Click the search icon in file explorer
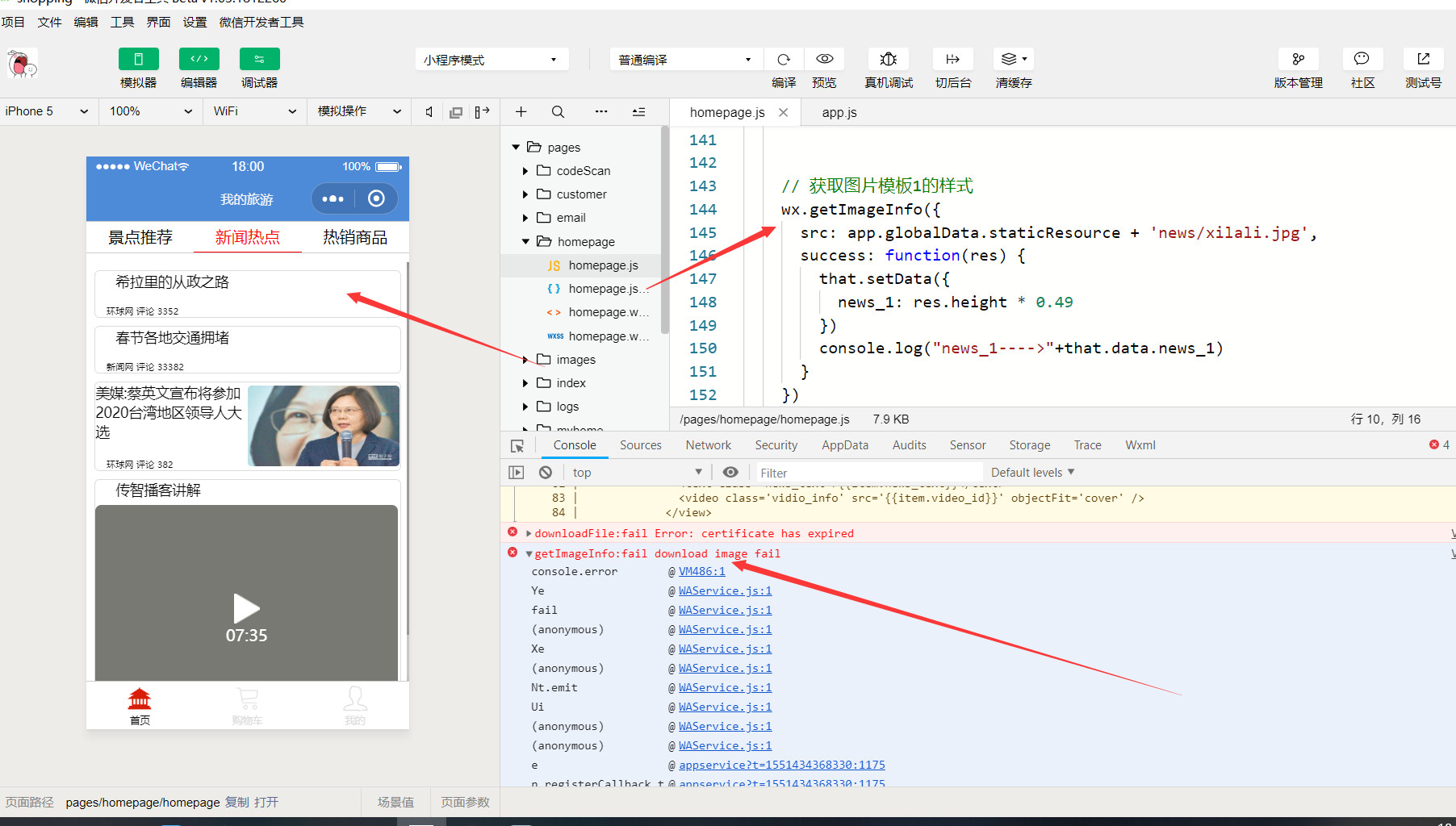 click(558, 112)
